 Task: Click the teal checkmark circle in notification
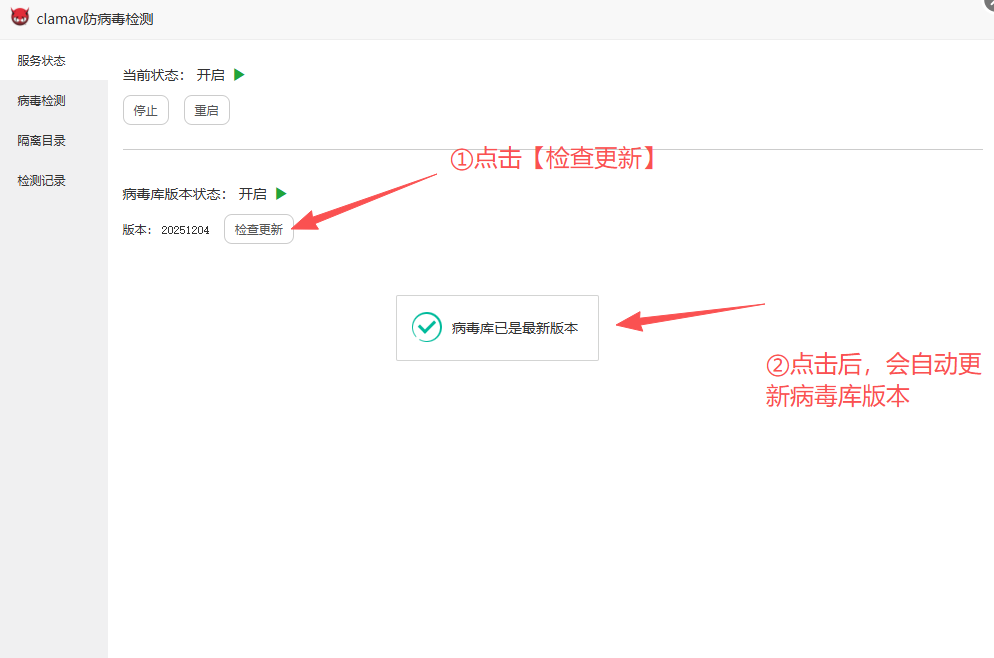point(427,327)
